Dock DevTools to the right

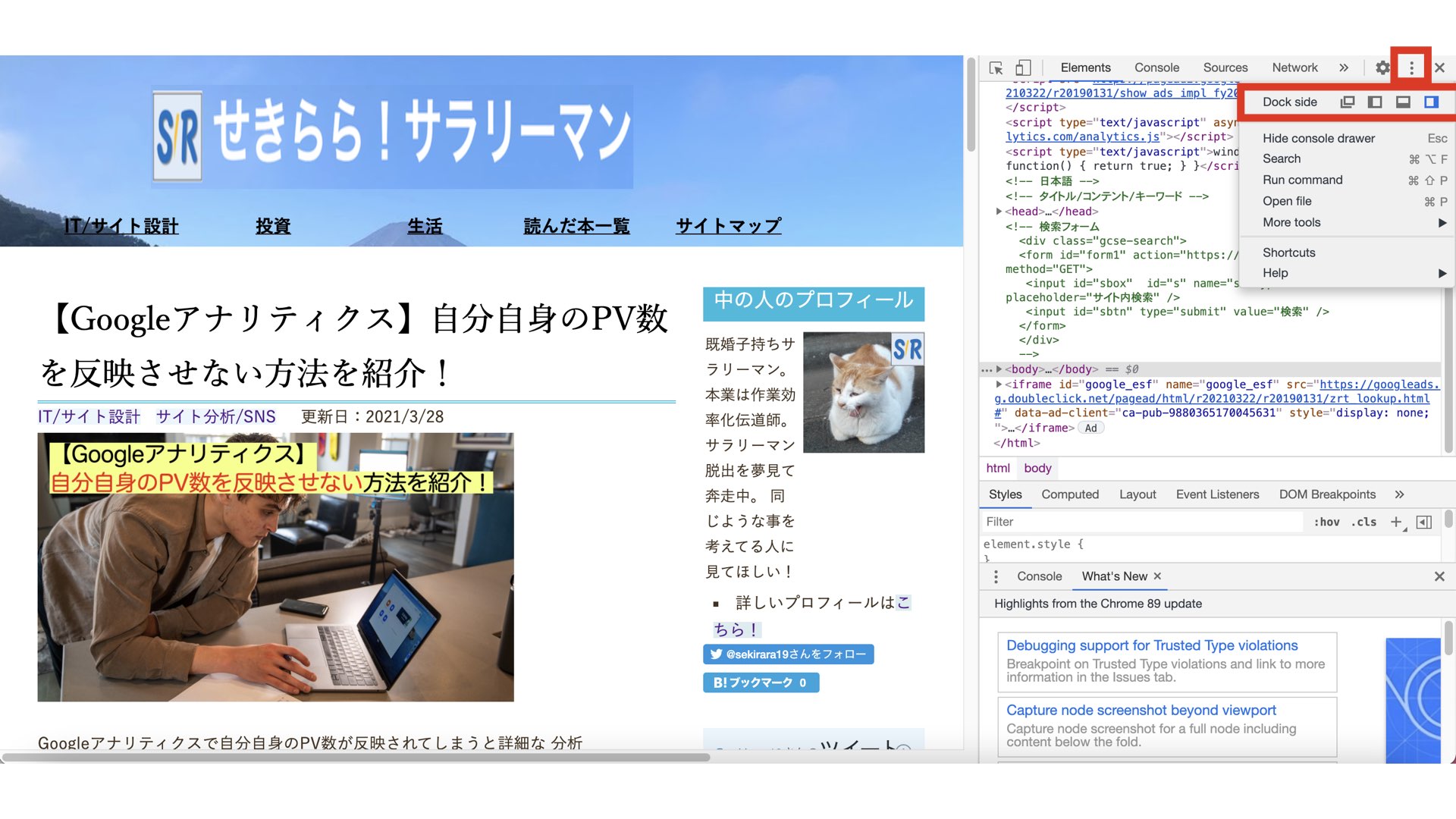1431,102
